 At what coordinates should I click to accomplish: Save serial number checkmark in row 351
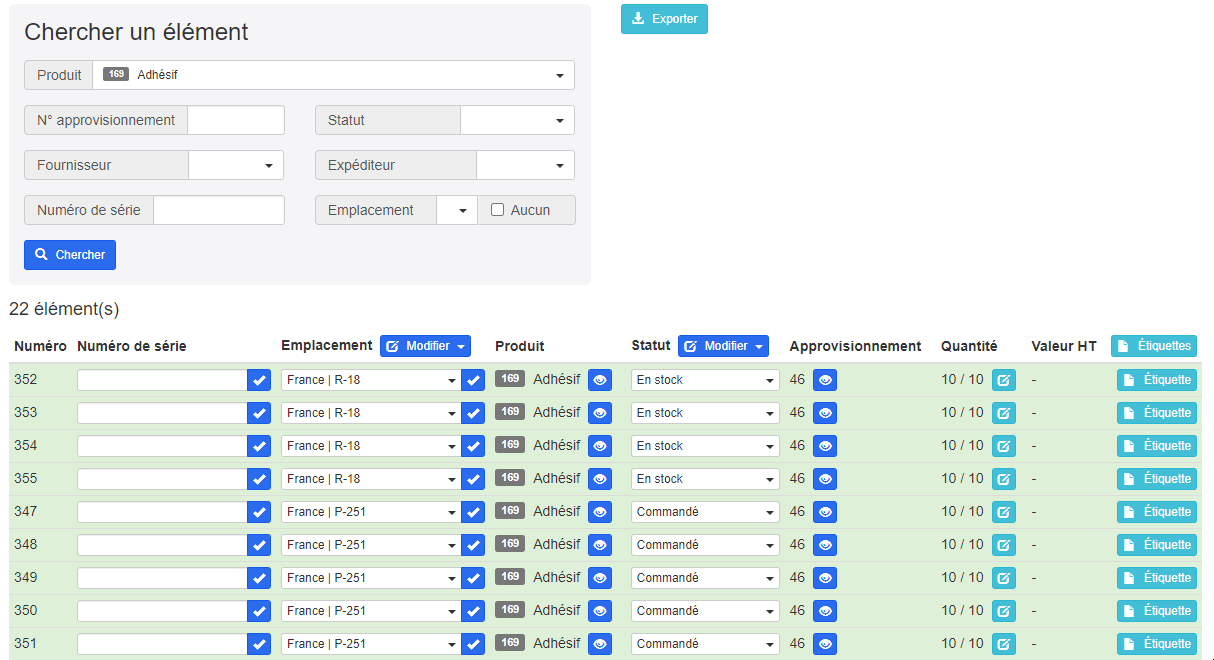click(259, 644)
